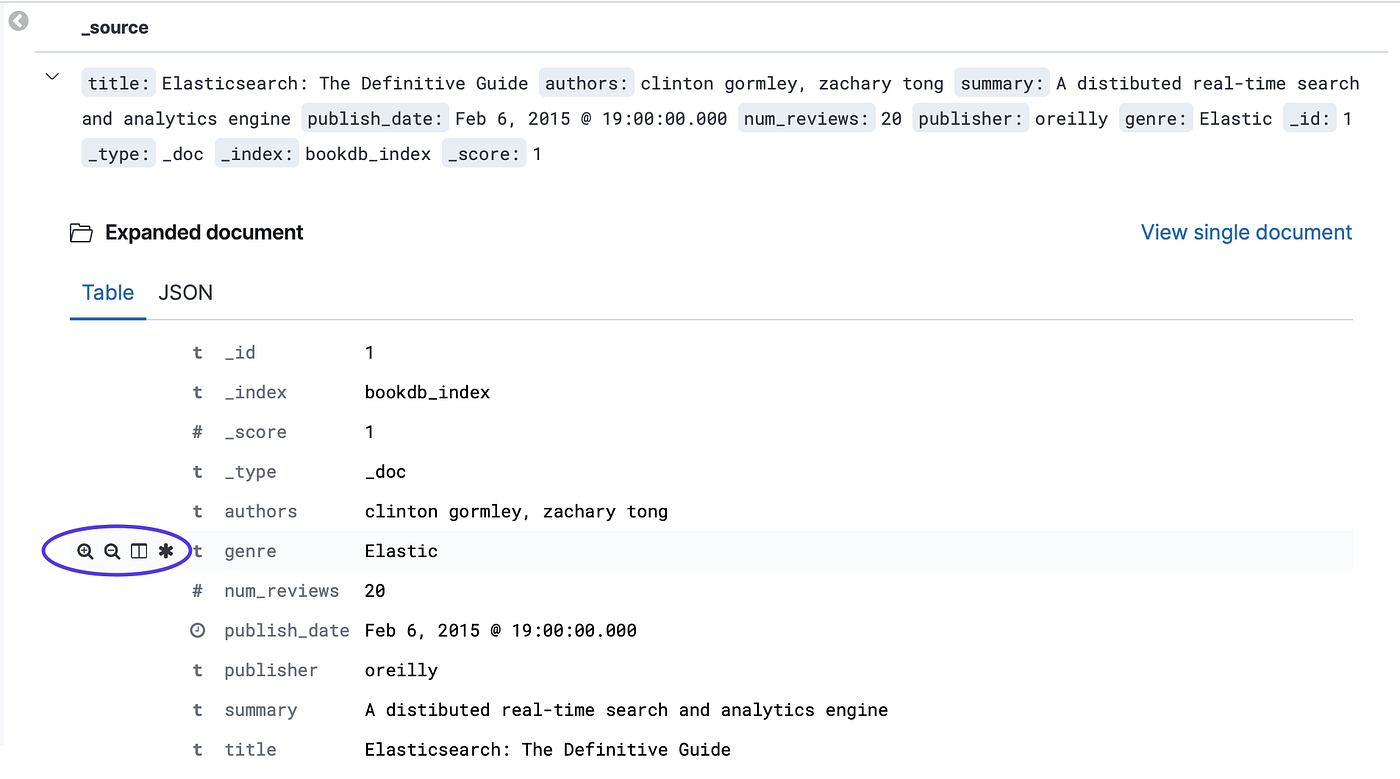Switch to the JSON tab

pyautogui.click(x=186, y=293)
